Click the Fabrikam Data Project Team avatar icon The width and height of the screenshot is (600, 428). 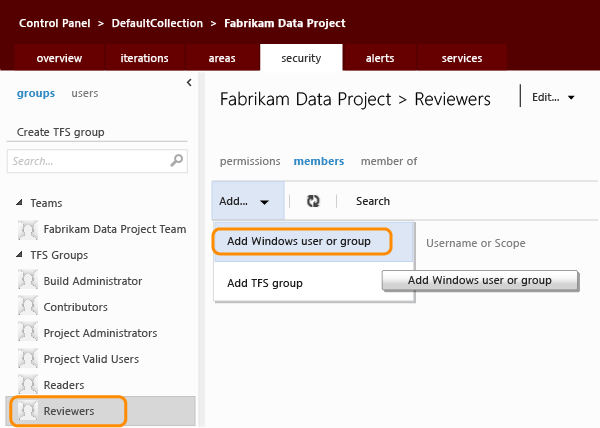click(x=28, y=230)
